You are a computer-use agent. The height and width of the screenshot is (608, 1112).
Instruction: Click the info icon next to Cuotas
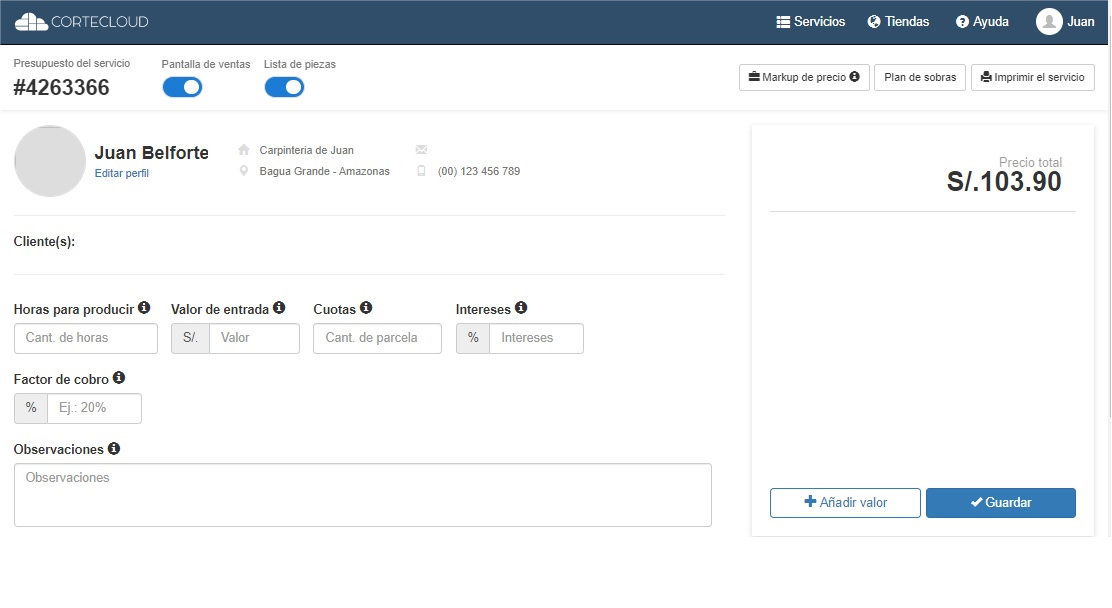pyautogui.click(x=366, y=307)
